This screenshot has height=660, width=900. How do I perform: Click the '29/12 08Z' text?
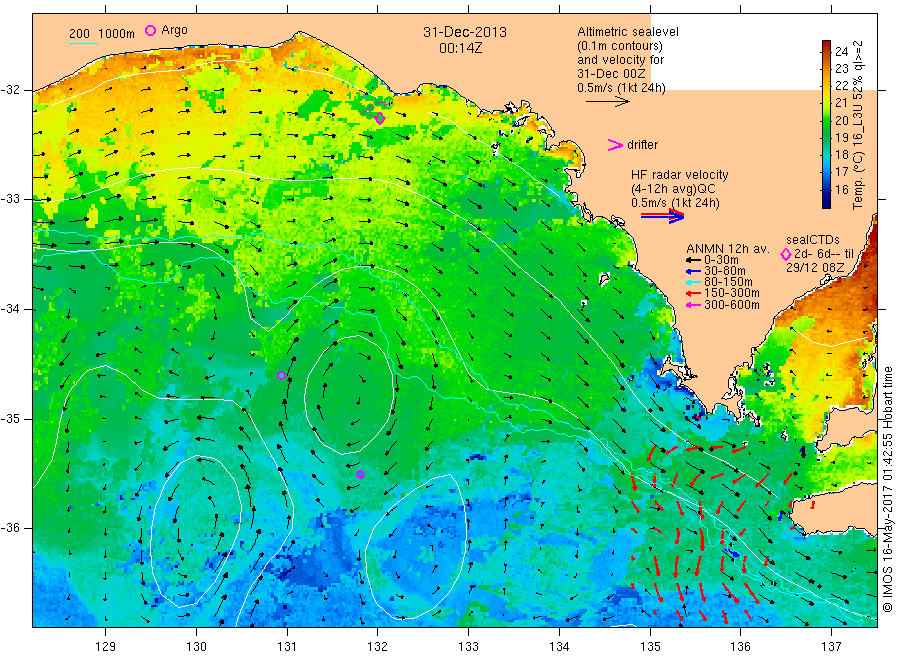(814, 268)
